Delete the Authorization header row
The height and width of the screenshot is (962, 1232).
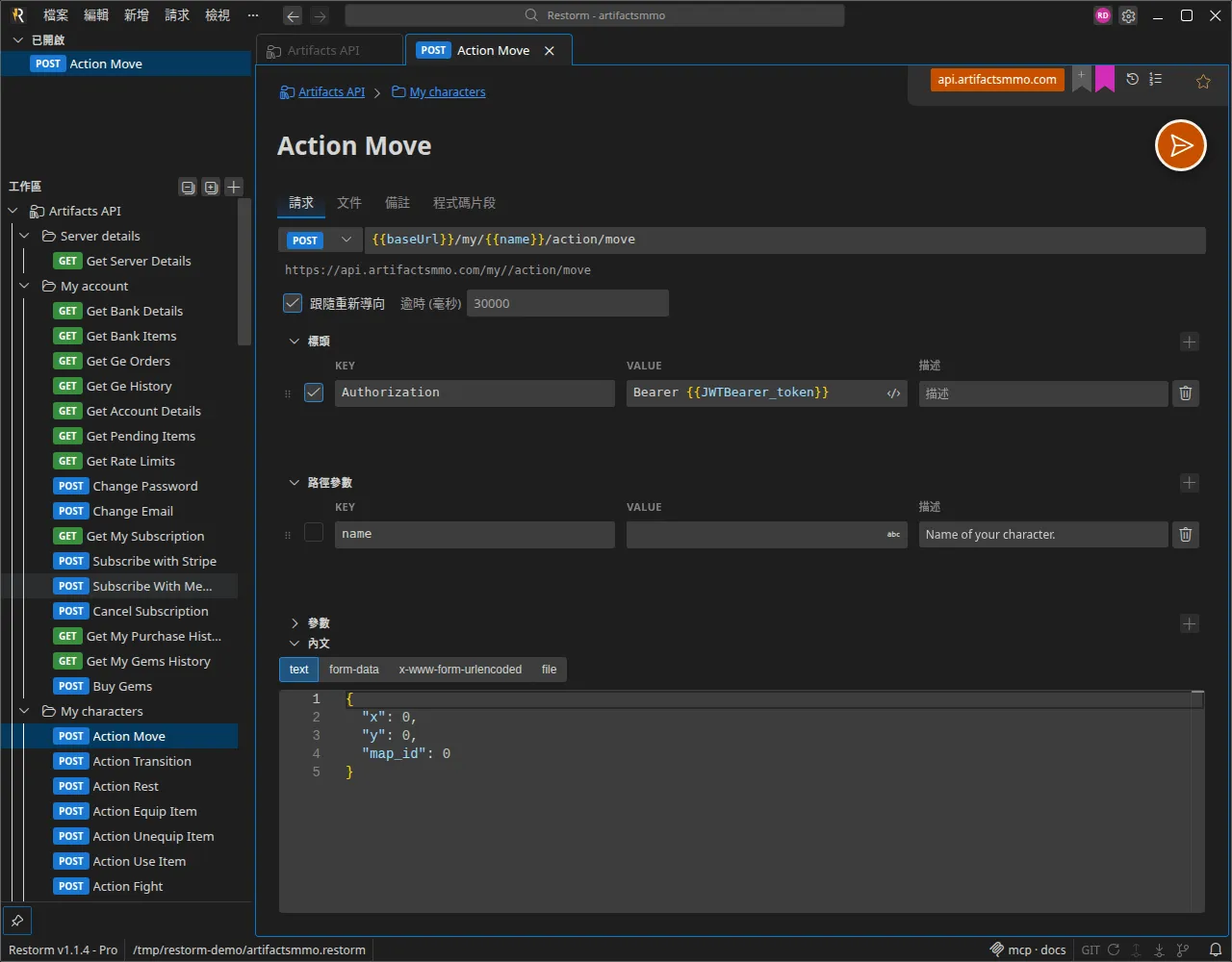tap(1186, 392)
